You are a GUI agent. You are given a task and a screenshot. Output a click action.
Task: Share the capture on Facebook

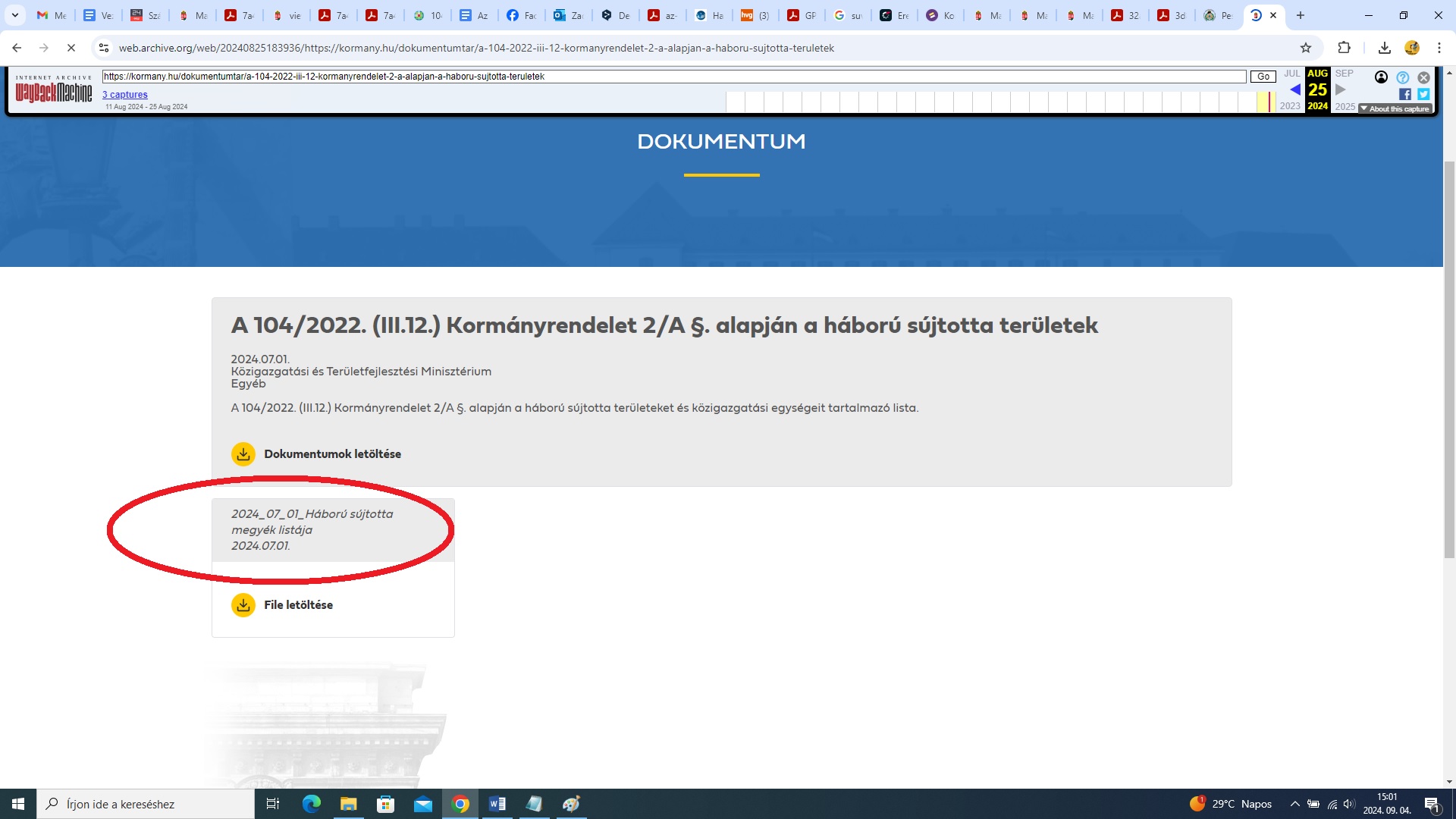1404,94
